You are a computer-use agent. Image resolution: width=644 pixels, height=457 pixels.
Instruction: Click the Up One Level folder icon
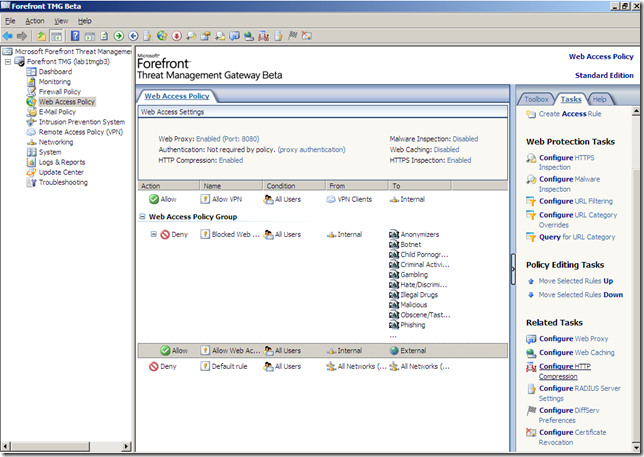pos(41,36)
